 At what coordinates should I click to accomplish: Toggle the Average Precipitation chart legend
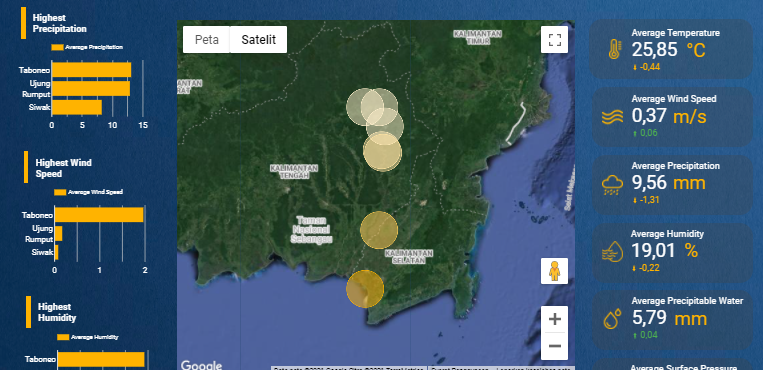click(87, 47)
